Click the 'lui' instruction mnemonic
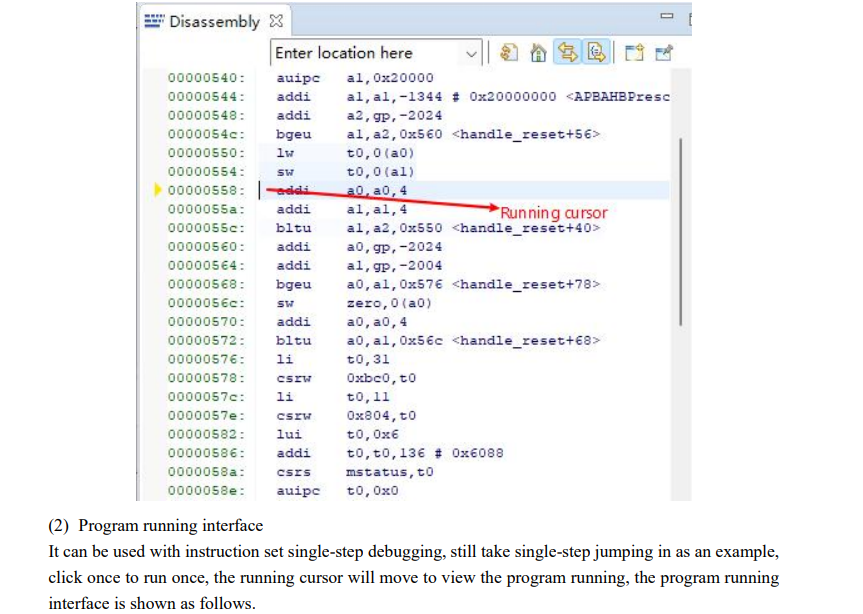Screen dimensions: 863x614 [x=289, y=434]
